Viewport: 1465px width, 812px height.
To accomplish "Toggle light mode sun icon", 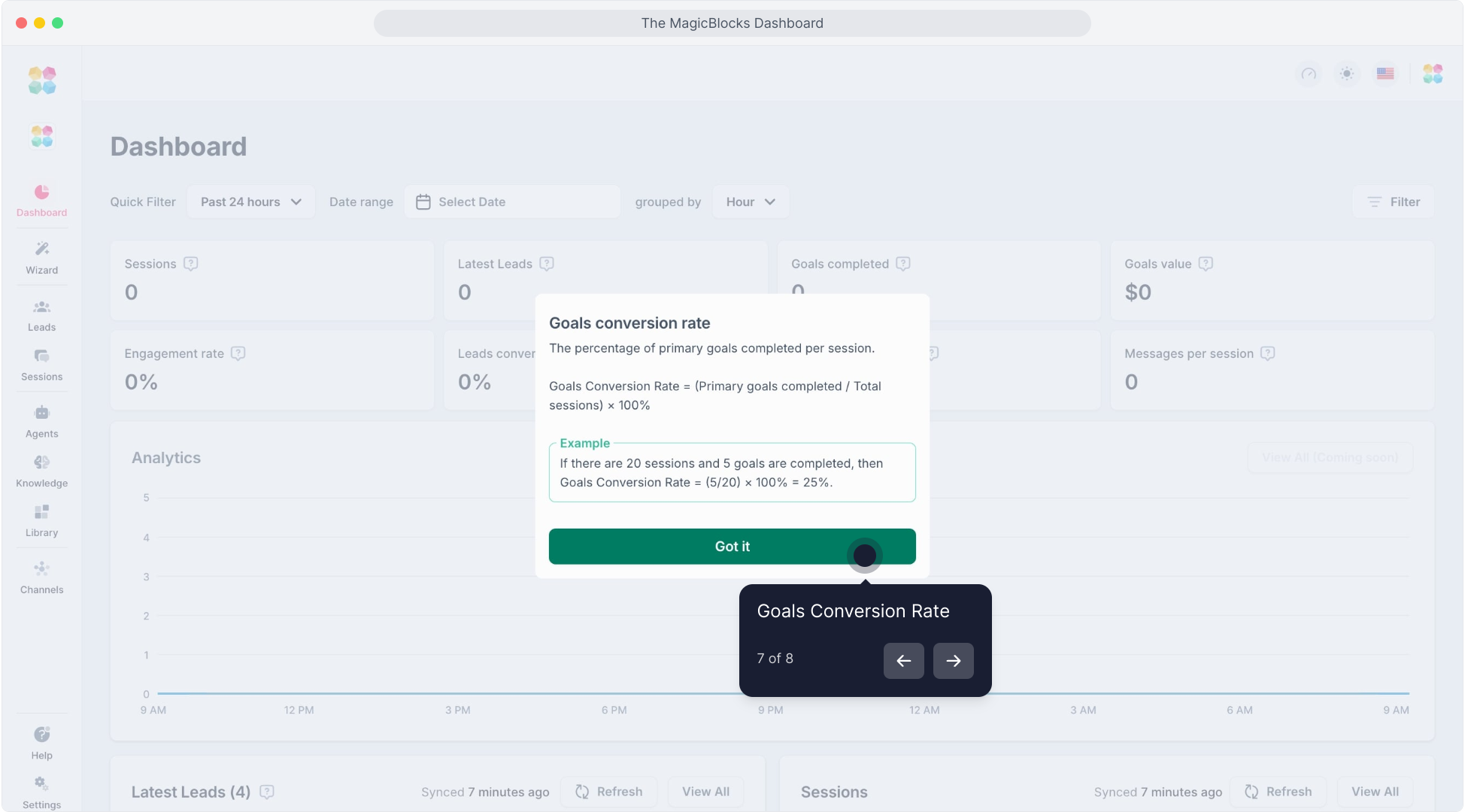I will [x=1347, y=74].
